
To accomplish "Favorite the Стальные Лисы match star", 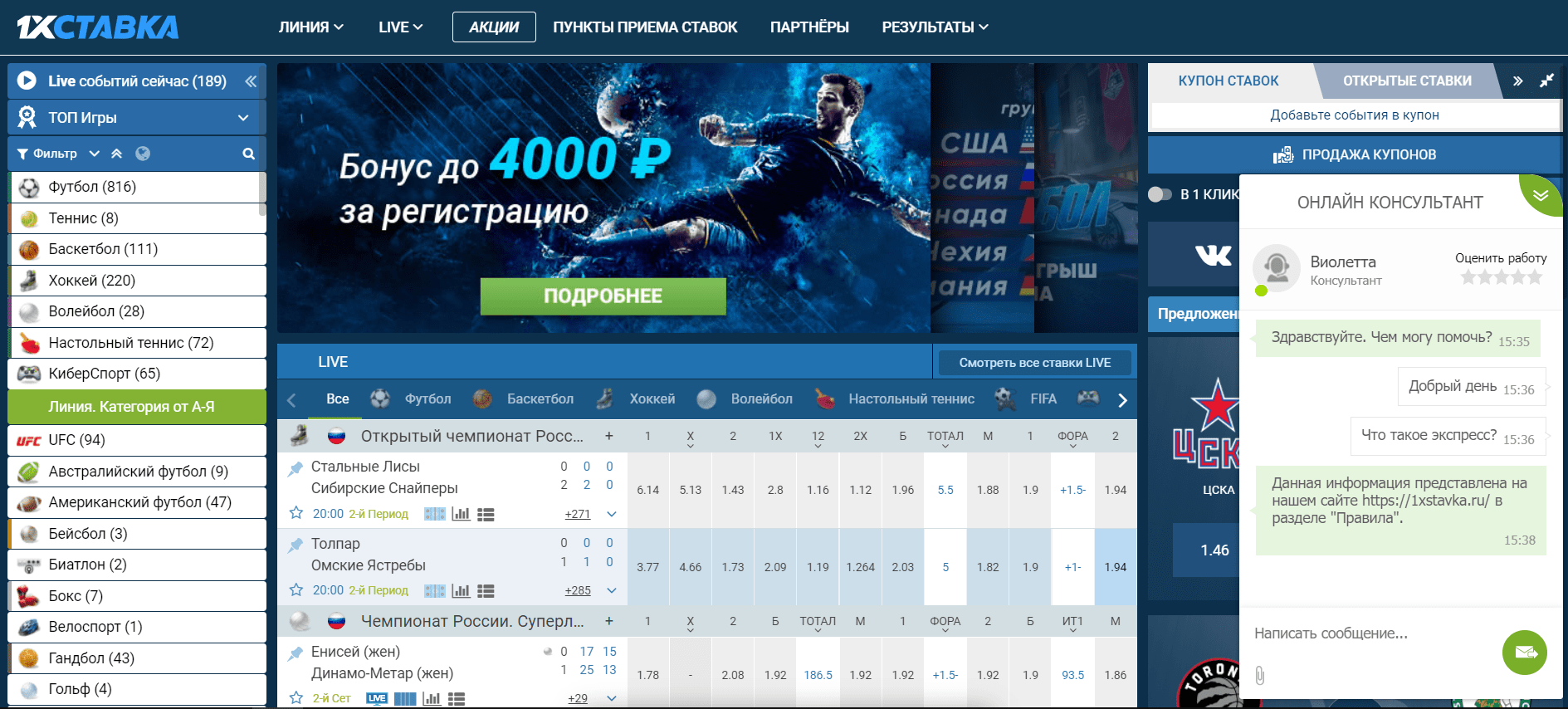I will point(296,513).
